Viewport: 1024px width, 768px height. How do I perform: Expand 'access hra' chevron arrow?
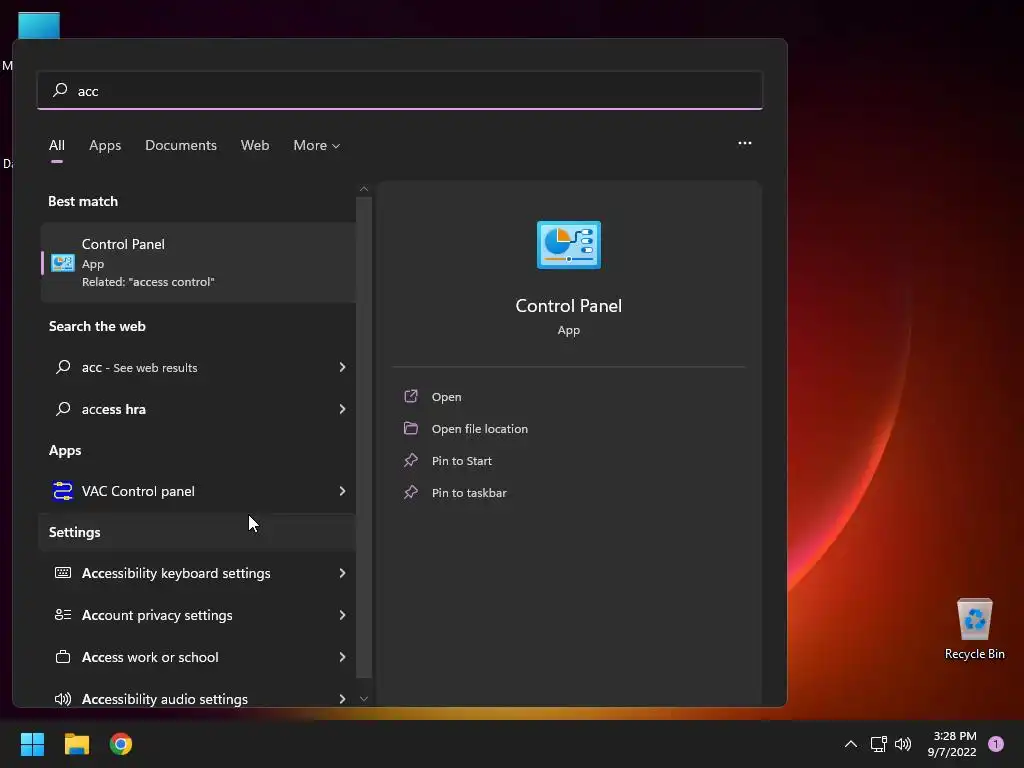point(342,409)
